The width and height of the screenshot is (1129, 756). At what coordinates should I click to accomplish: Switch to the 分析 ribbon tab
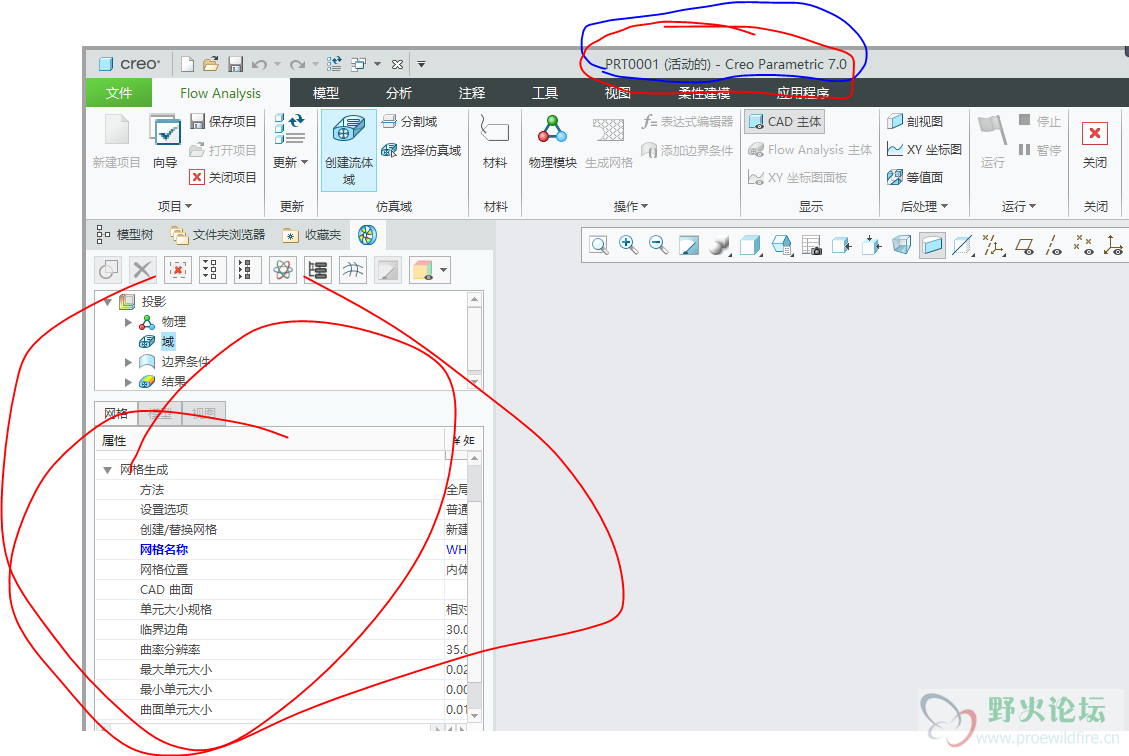pyautogui.click(x=399, y=93)
